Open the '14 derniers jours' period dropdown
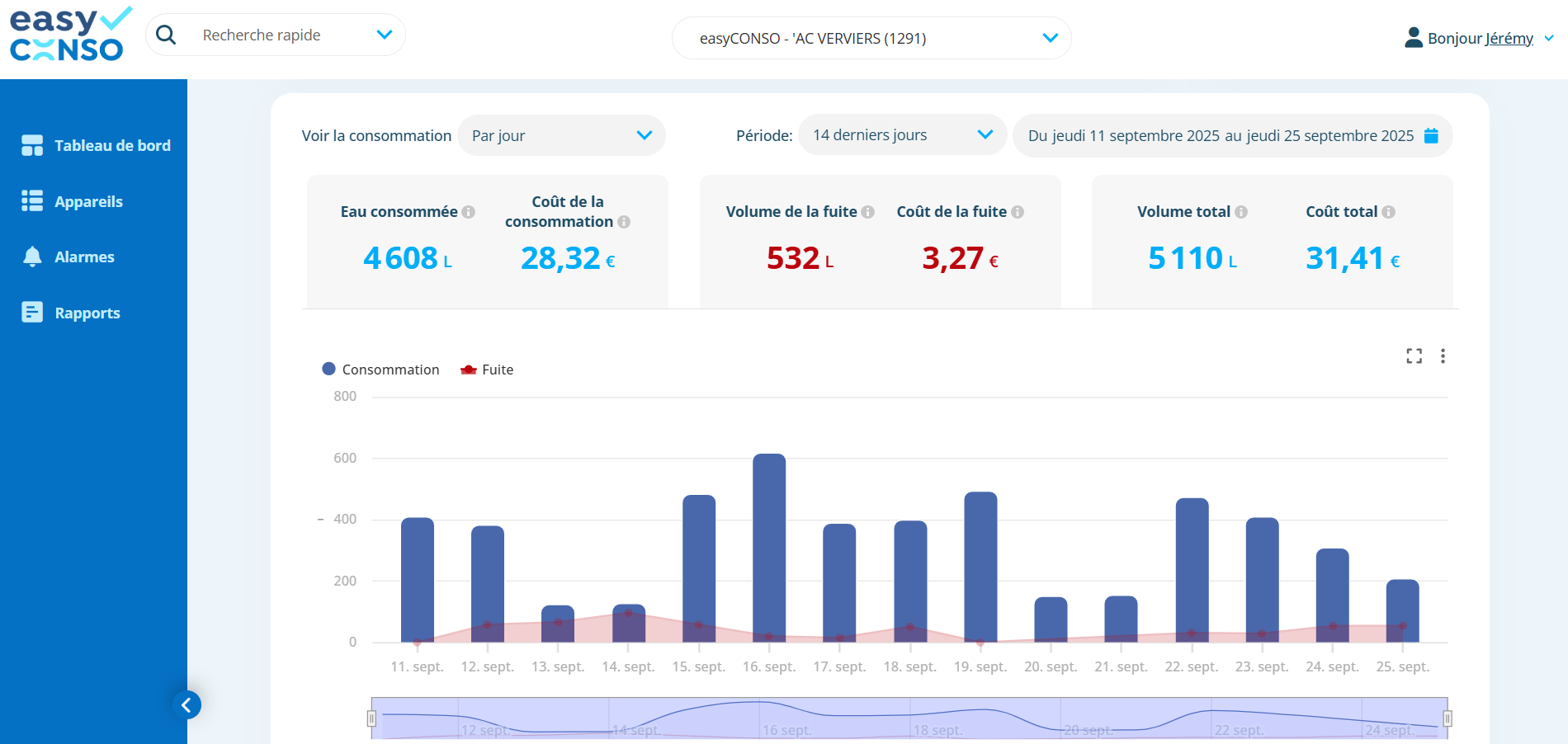The width and height of the screenshot is (1568, 744). [x=901, y=135]
